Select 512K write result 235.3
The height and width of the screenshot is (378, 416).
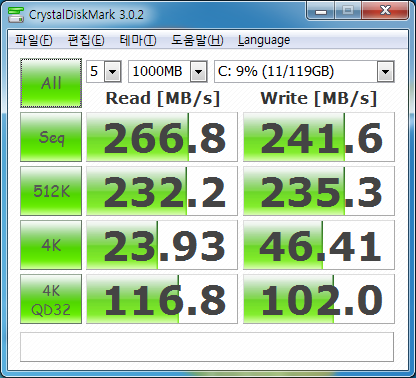click(319, 191)
